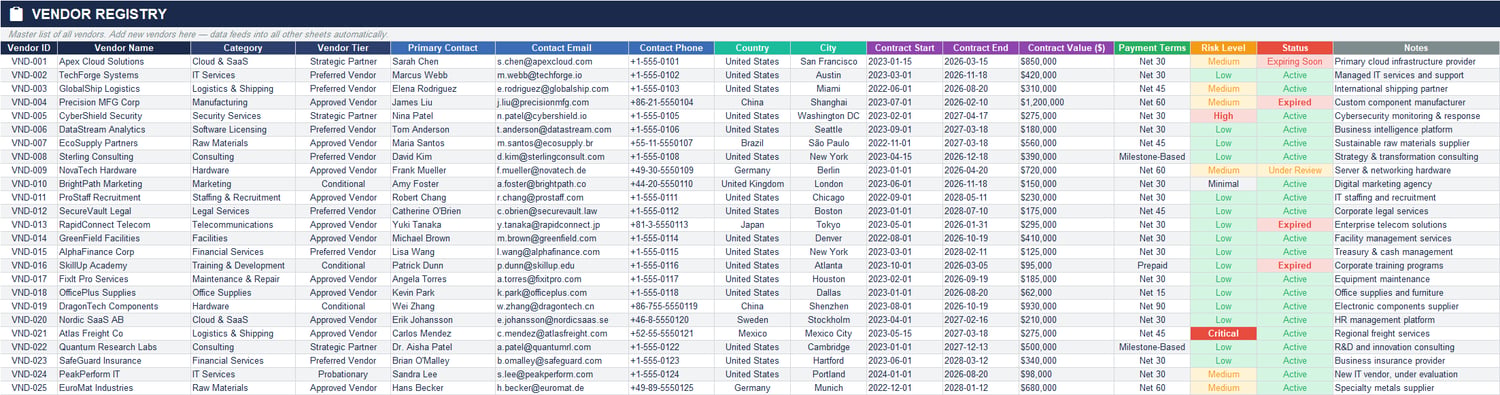
Task: Click the Contact Email column header
Action: pos(561,47)
